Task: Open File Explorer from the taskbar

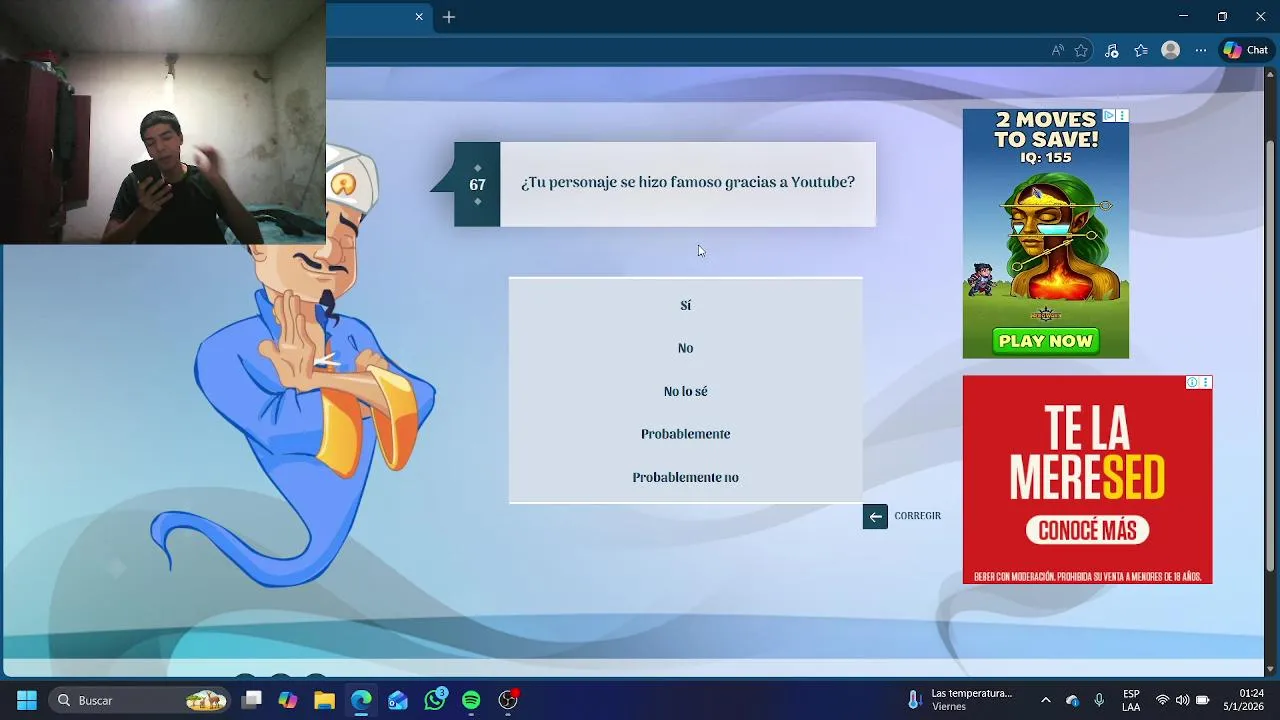Action: 324,700
